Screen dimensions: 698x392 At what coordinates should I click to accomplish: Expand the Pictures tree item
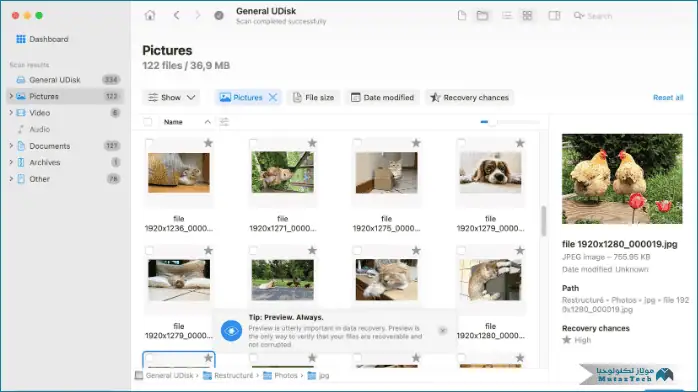pyautogui.click(x=11, y=96)
